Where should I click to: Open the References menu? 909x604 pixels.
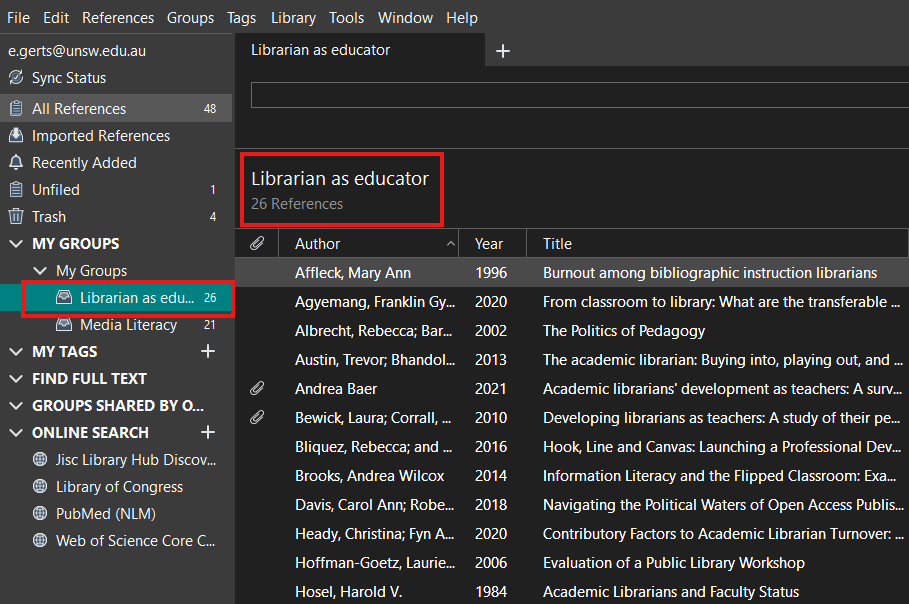coord(117,17)
